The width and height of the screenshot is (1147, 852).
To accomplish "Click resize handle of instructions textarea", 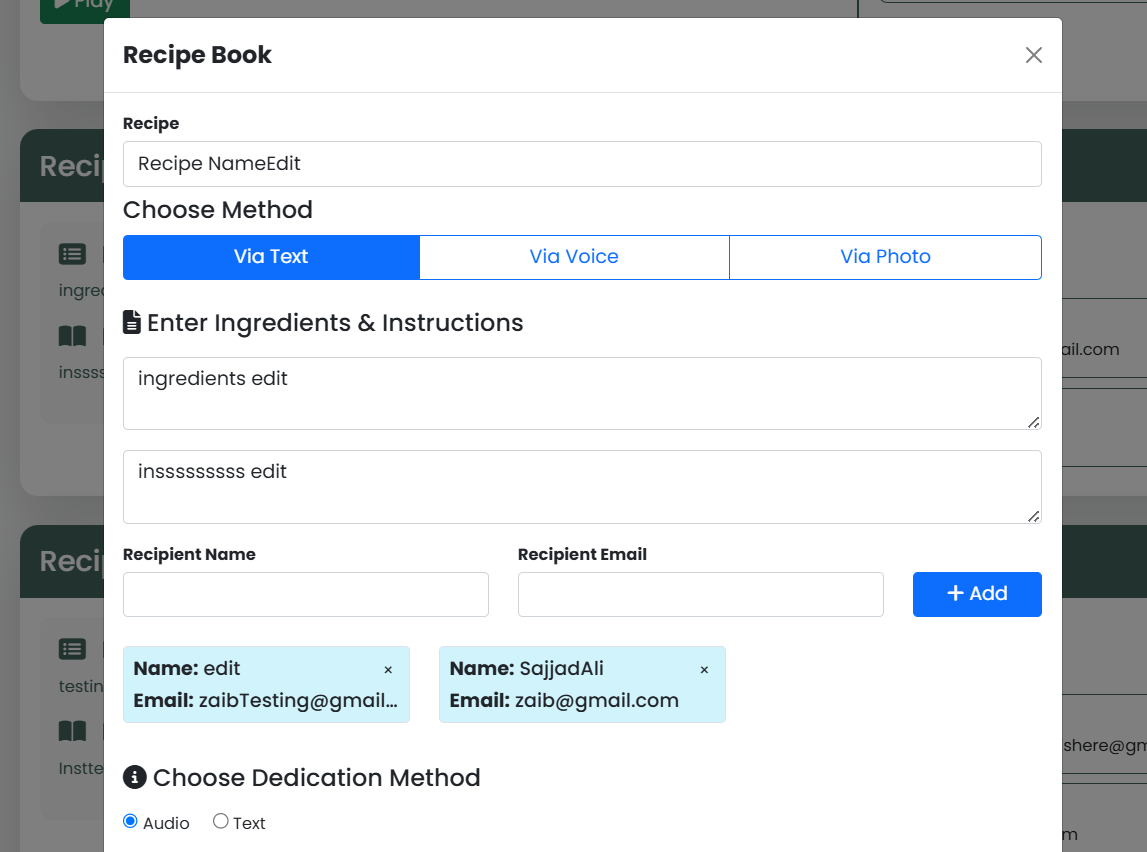I will pyautogui.click(x=1033, y=515).
